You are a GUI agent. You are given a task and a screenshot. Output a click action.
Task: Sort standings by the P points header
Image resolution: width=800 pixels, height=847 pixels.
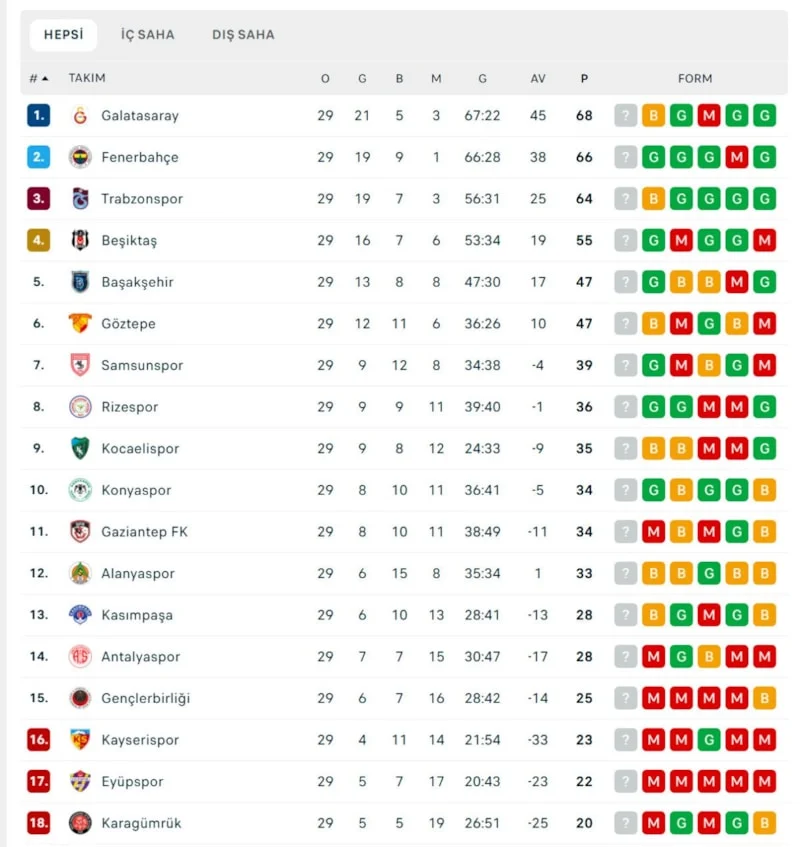(584, 78)
